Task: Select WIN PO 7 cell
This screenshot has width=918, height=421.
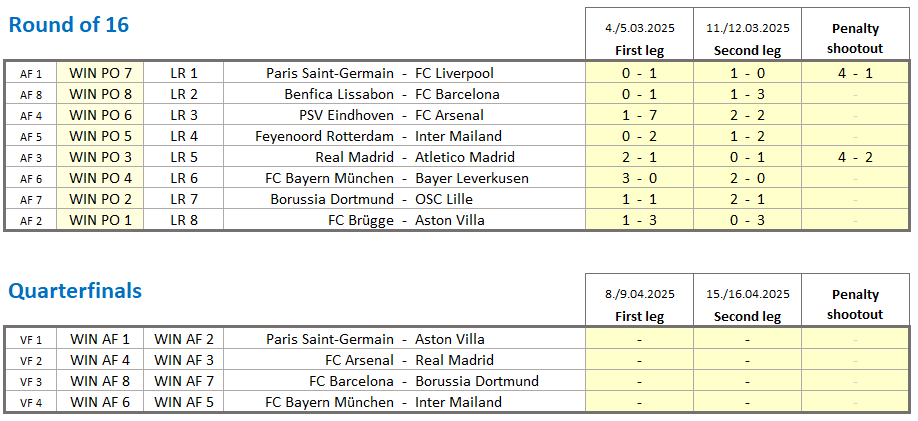Action: [x=100, y=73]
